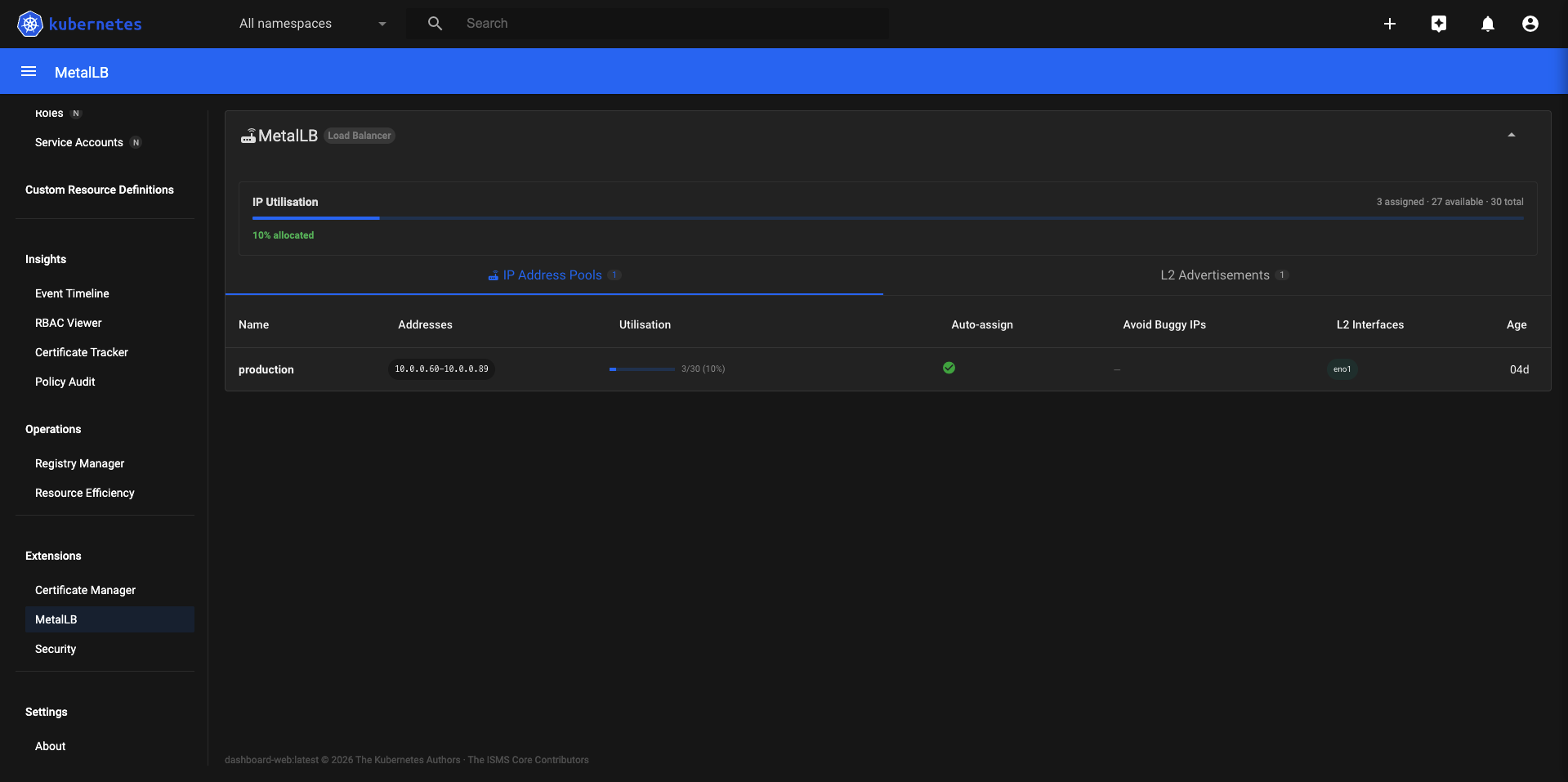Screen dimensions: 1568x782
Task: Click the kubernetes brand text
Action: tap(96, 24)
